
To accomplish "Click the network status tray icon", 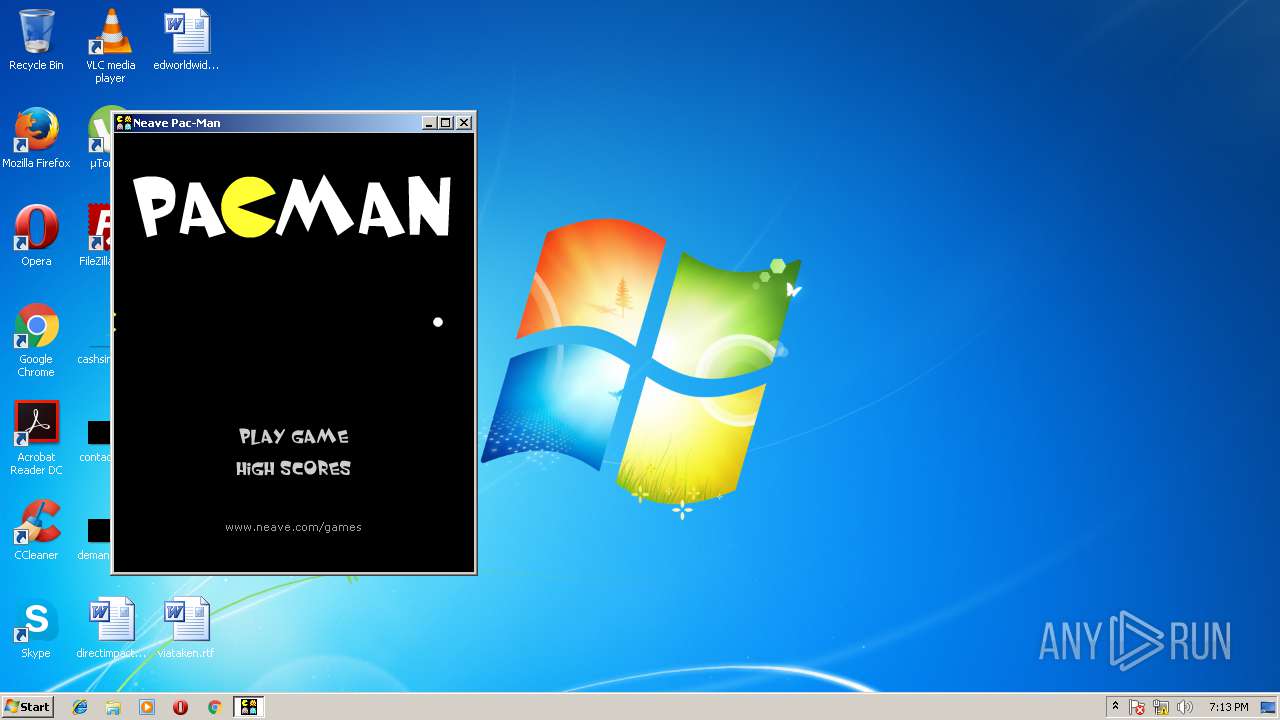I will tap(1161, 707).
